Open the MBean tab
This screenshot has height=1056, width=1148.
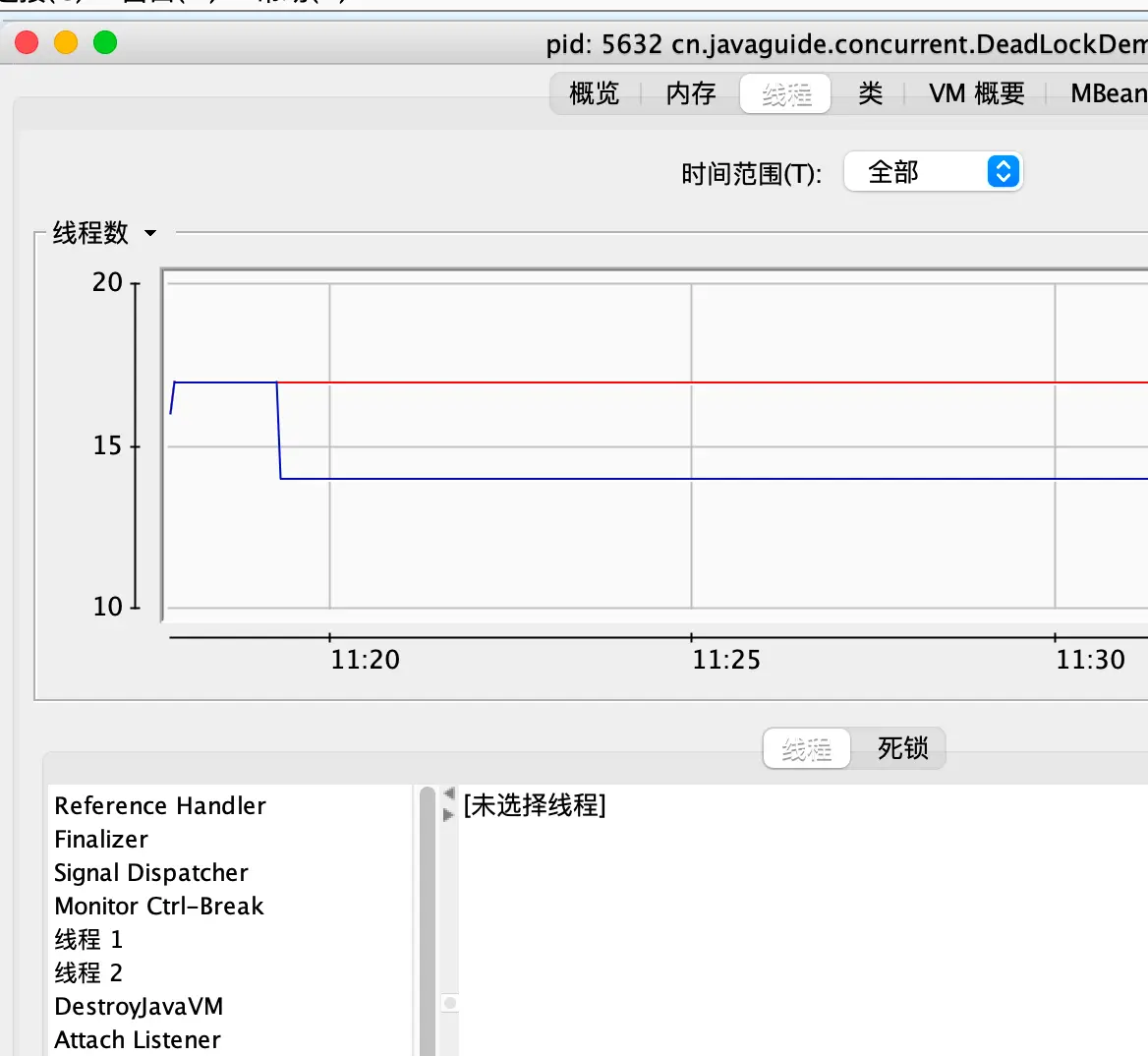[1107, 93]
